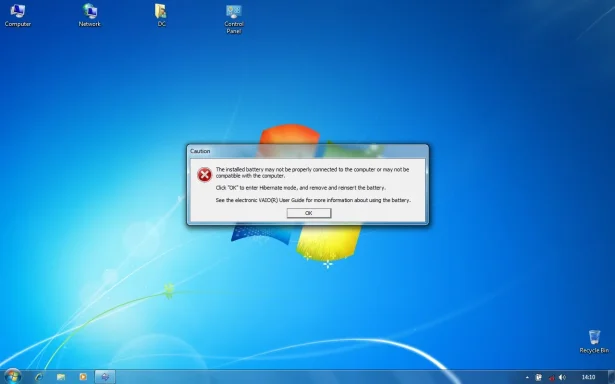Image resolution: width=615 pixels, height=384 pixels.
Task: Select the DC folder on the desktop
Action: pyautogui.click(x=161, y=16)
